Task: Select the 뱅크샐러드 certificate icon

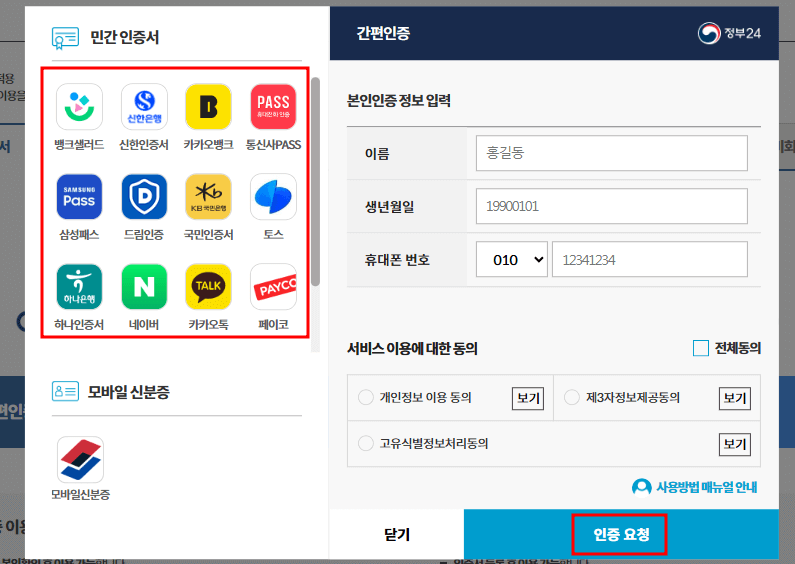Action: [79, 107]
